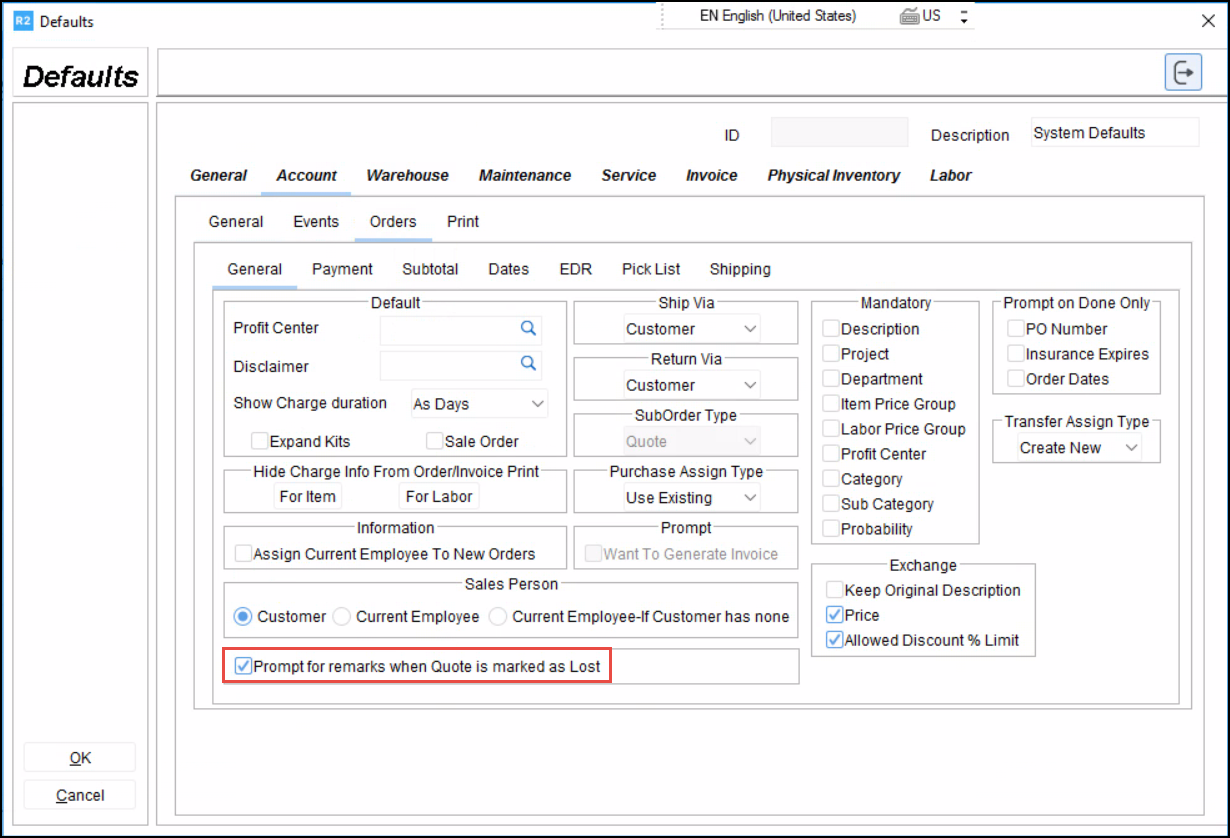Open the Payment sub-tab

(342, 269)
